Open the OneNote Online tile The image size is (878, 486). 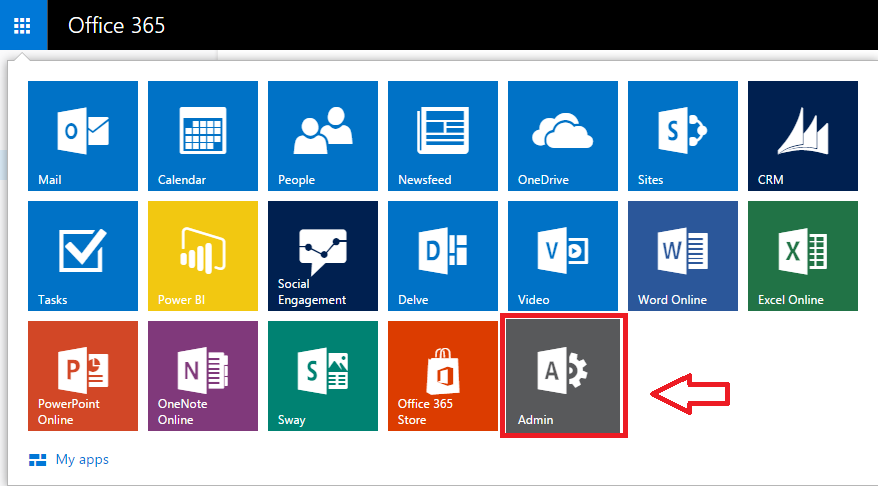tap(203, 376)
